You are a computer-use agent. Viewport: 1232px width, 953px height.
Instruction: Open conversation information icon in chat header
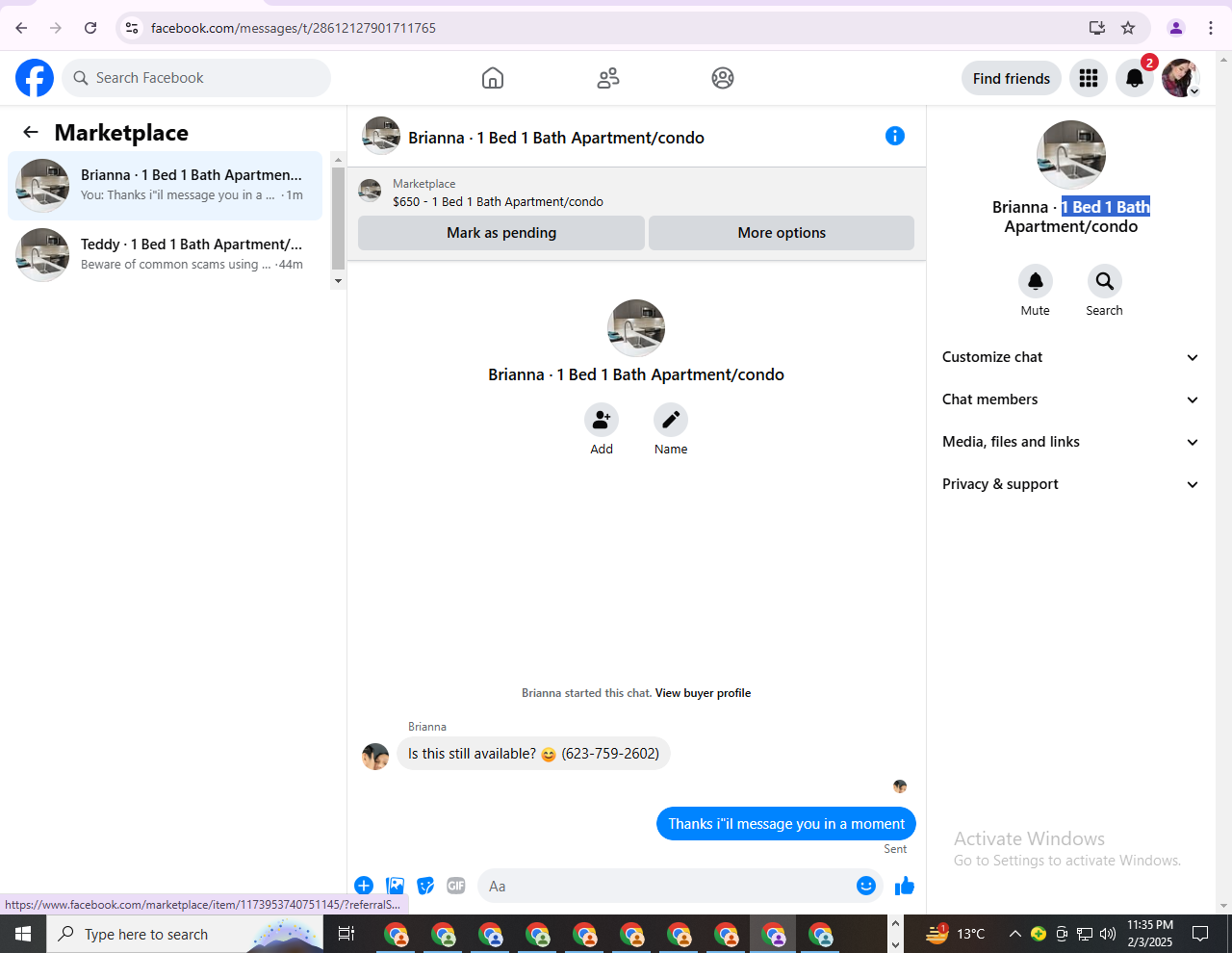pos(895,136)
